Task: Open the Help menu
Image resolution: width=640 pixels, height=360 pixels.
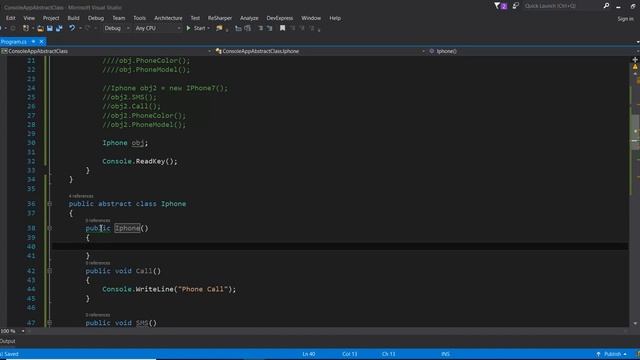Action: pyautogui.click(x=335, y=18)
